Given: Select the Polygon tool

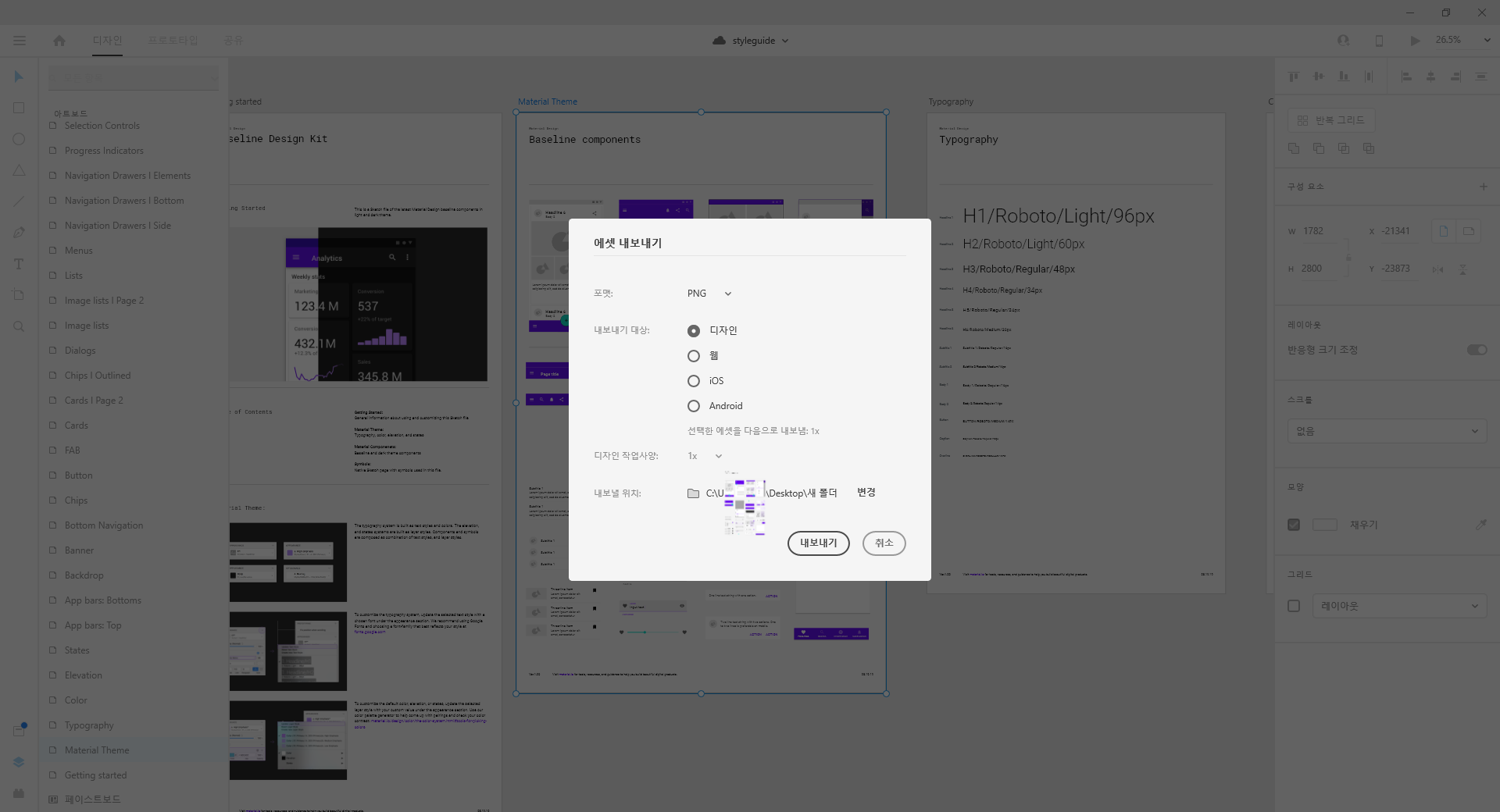Looking at the screenshot, I should pos(19,170).
